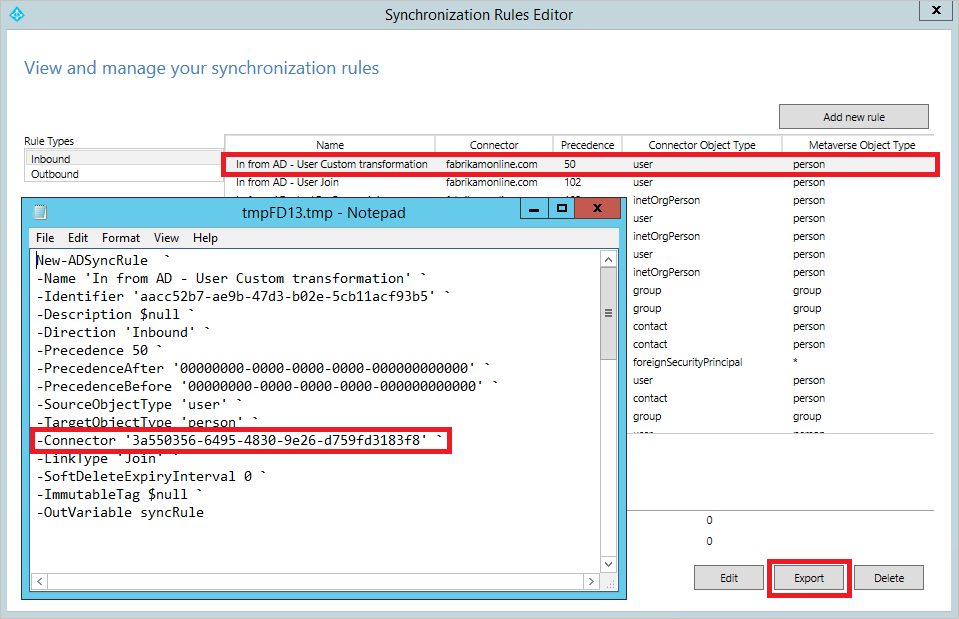Click the Synchronization Rules Editor diamond logo icon
The width and height of the screenshot is (959, 619).
click(17, 14)
